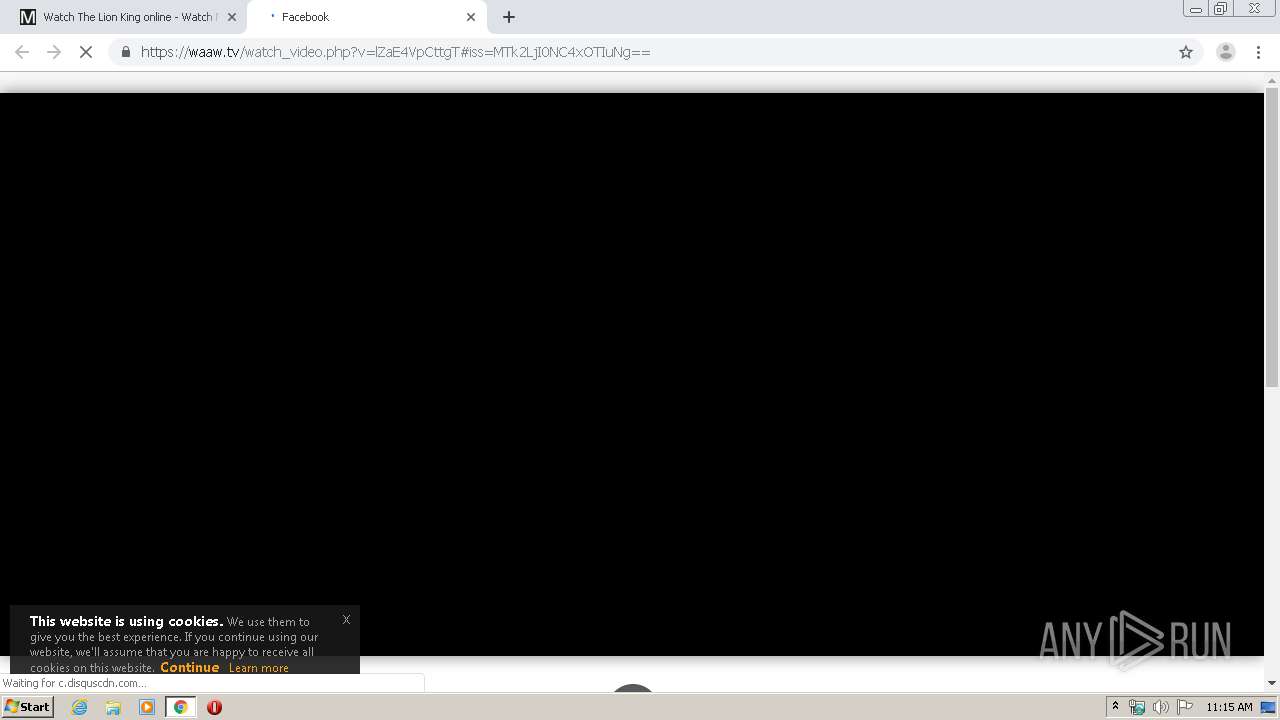Dismiss the cookie notice with X

coord(346,620)
